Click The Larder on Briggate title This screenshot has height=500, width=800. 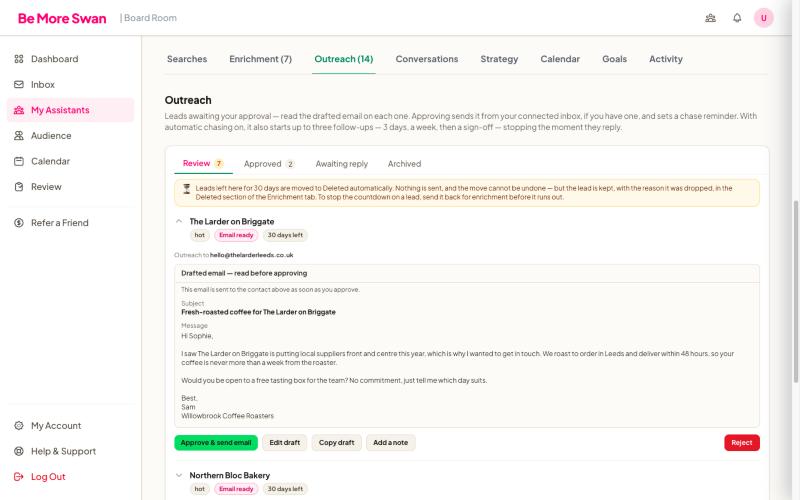(232, 221)
